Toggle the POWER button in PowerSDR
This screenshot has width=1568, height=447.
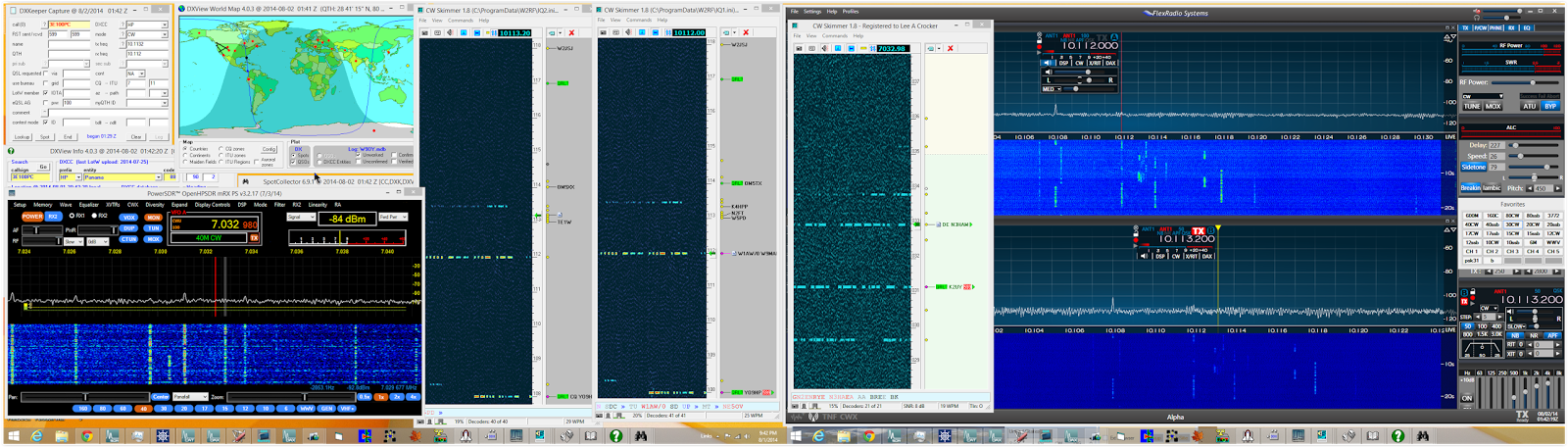click(32, 217)
